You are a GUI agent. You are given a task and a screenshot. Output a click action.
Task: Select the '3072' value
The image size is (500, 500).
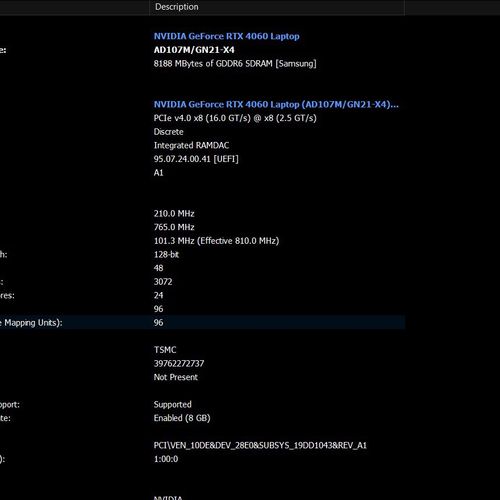163,282
